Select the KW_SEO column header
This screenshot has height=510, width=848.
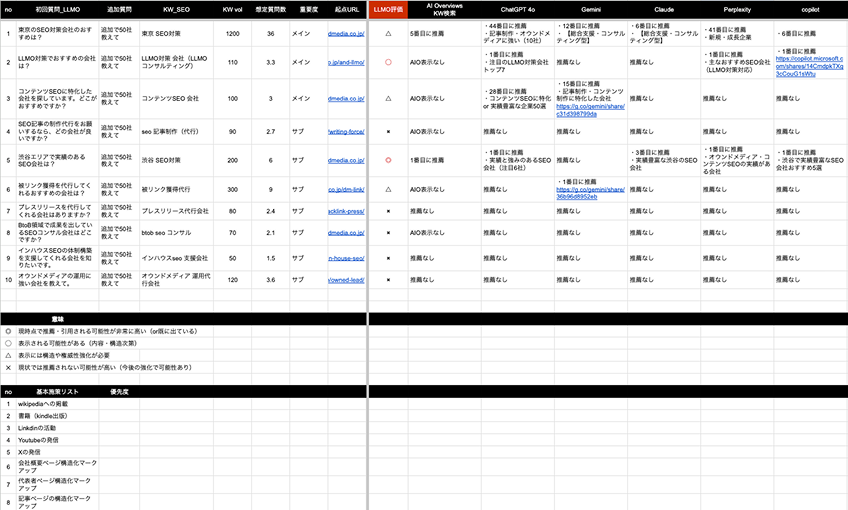click(176, 8)
